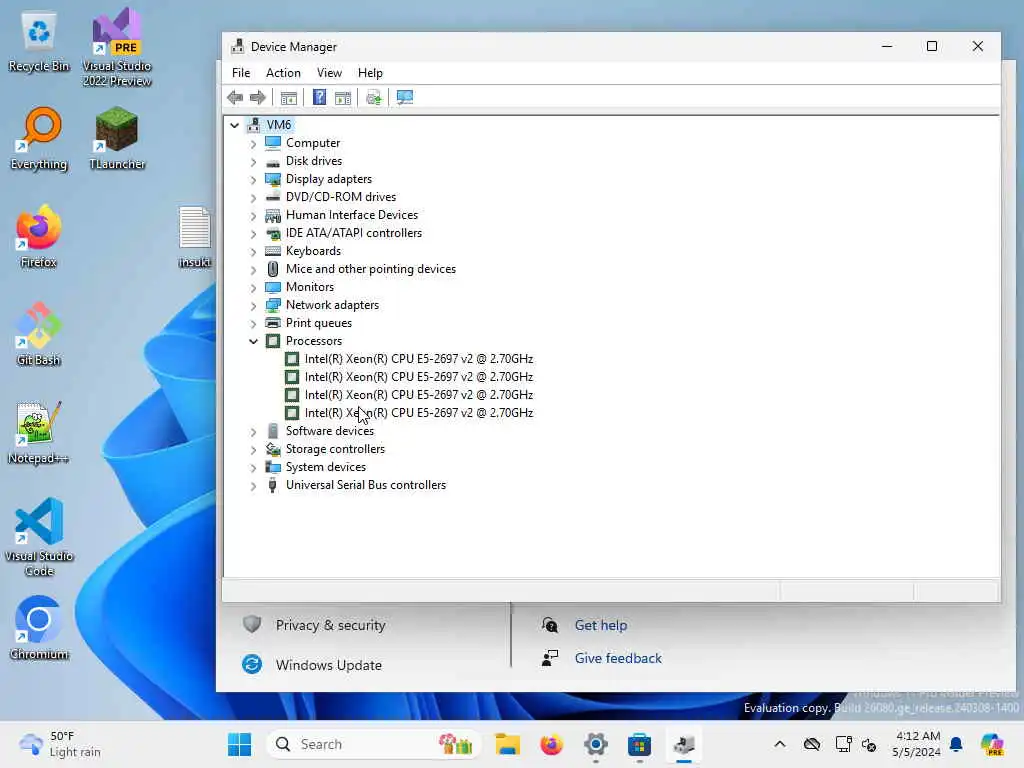Viewport: 1024px width, 768px height.
Task: Open the Help toolbar icon with question mark
Action: tap(319, 97)
